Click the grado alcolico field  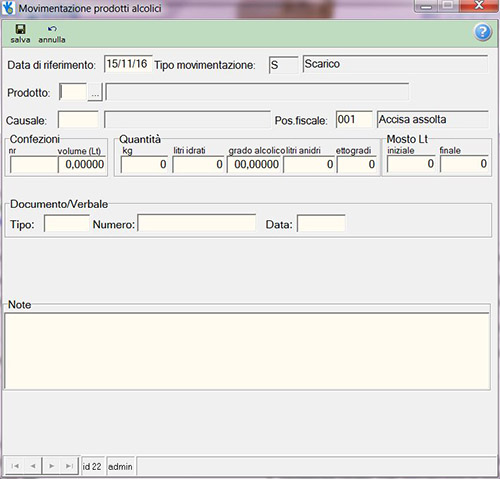254,164
